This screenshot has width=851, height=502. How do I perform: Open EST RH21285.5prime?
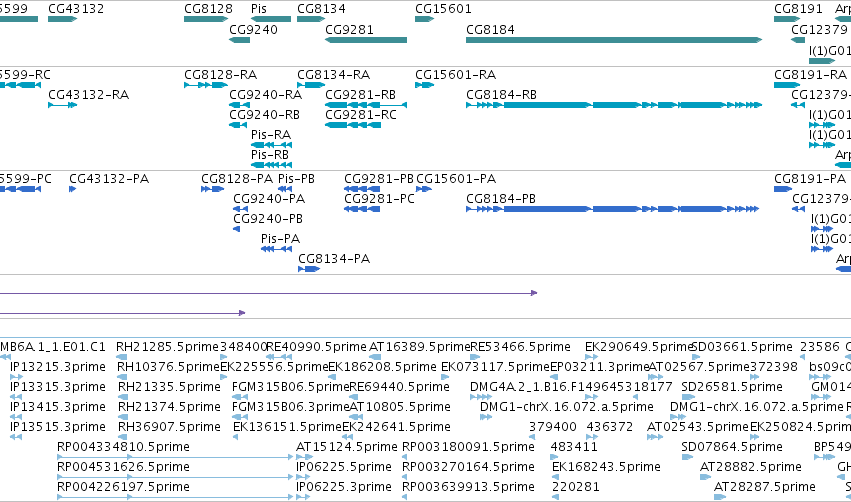click(168, 347)
